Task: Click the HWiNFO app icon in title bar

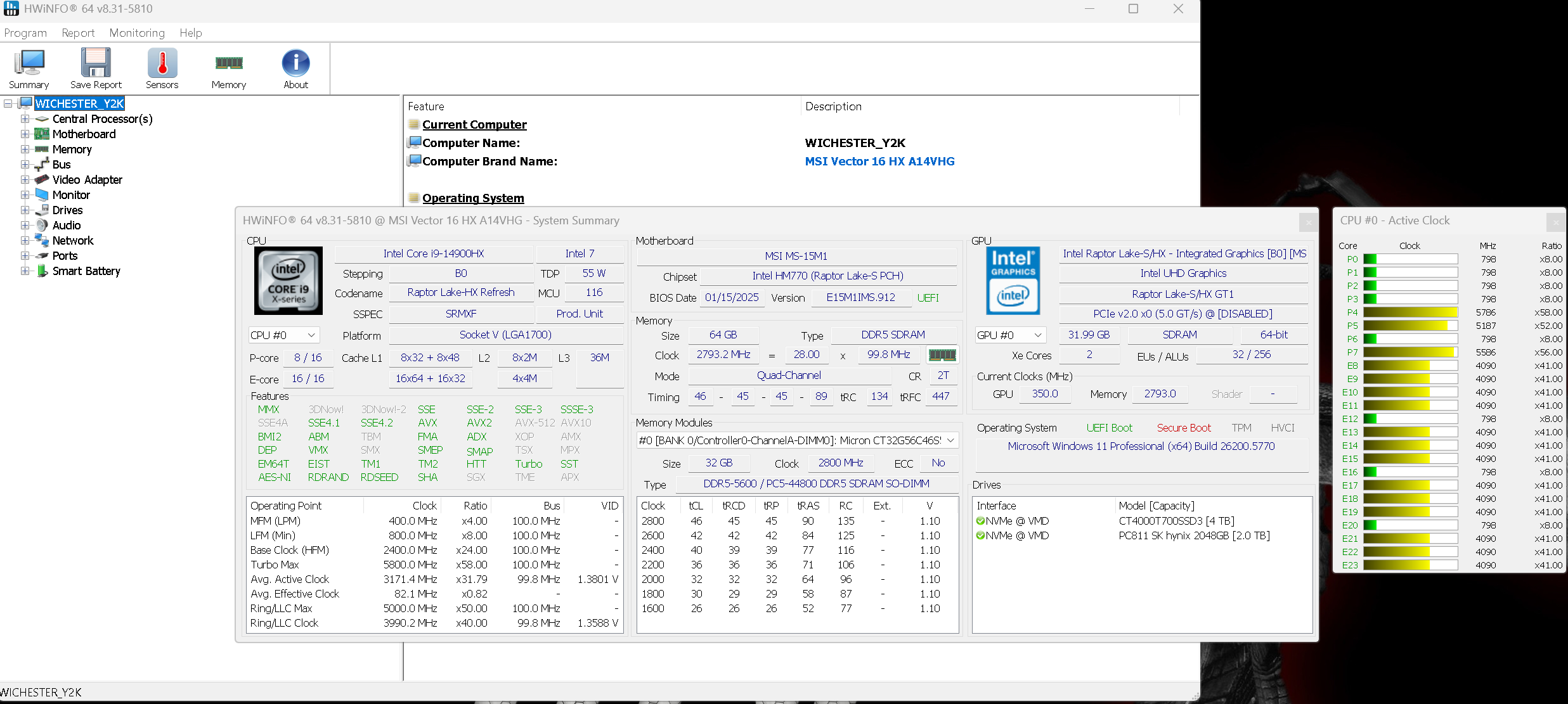Action: click(11, 9)
